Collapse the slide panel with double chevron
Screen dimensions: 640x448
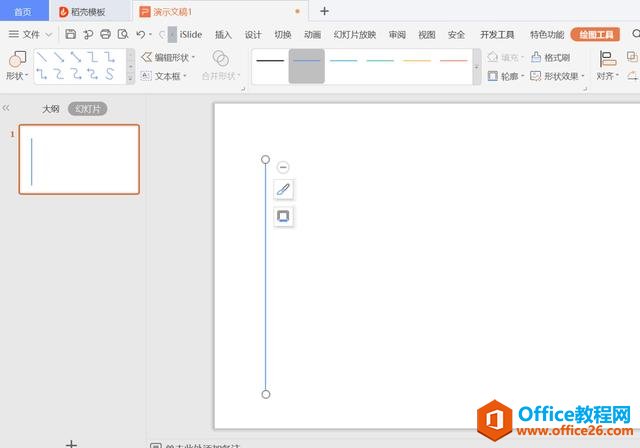[x=6, y=108]
